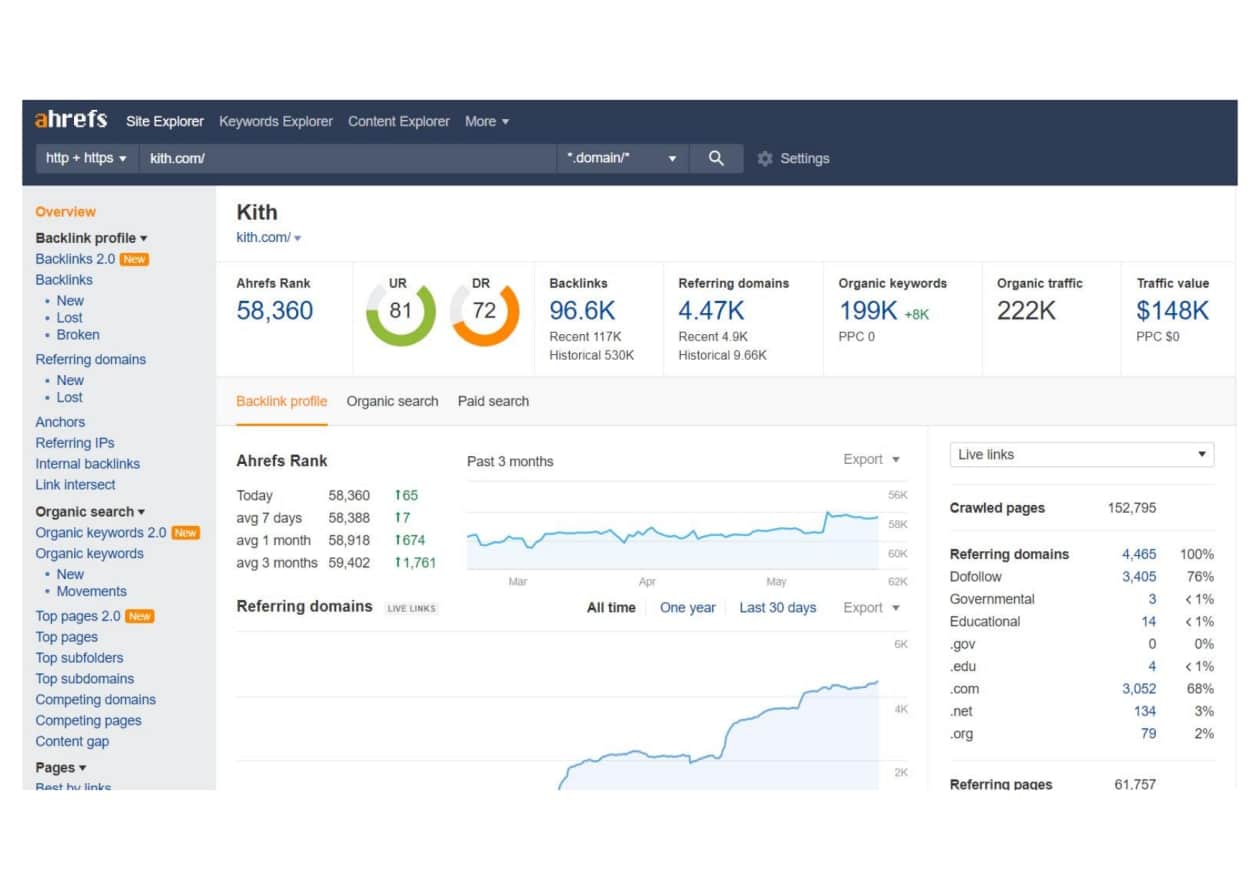Click the Historical 530K backlinks text
Viewport: 1260px width, 890px height.
click(592, 356)
